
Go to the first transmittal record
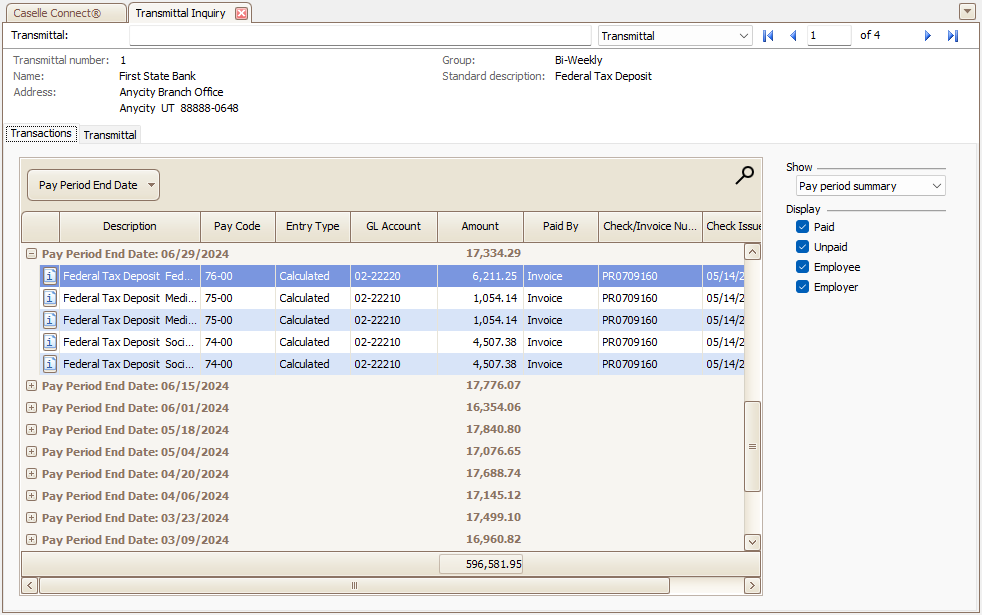click(768, 36)
